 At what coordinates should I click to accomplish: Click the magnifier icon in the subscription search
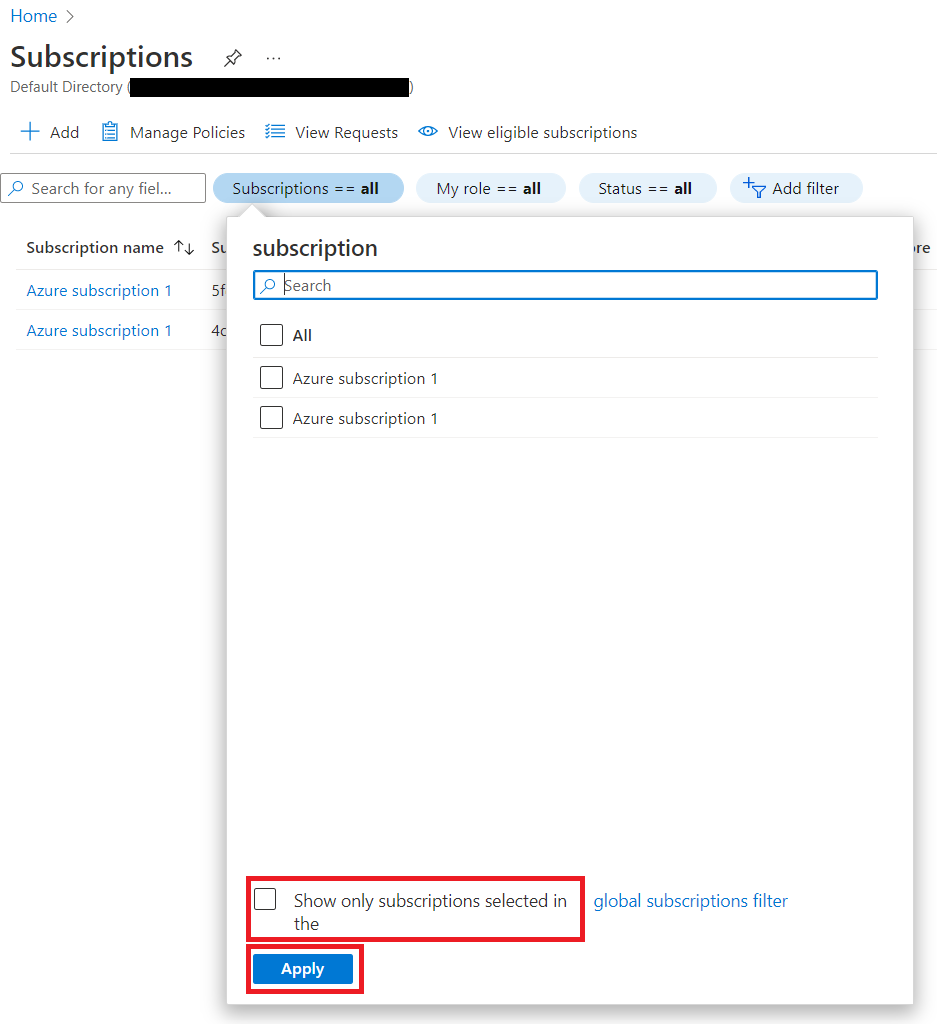coord(269,285)
